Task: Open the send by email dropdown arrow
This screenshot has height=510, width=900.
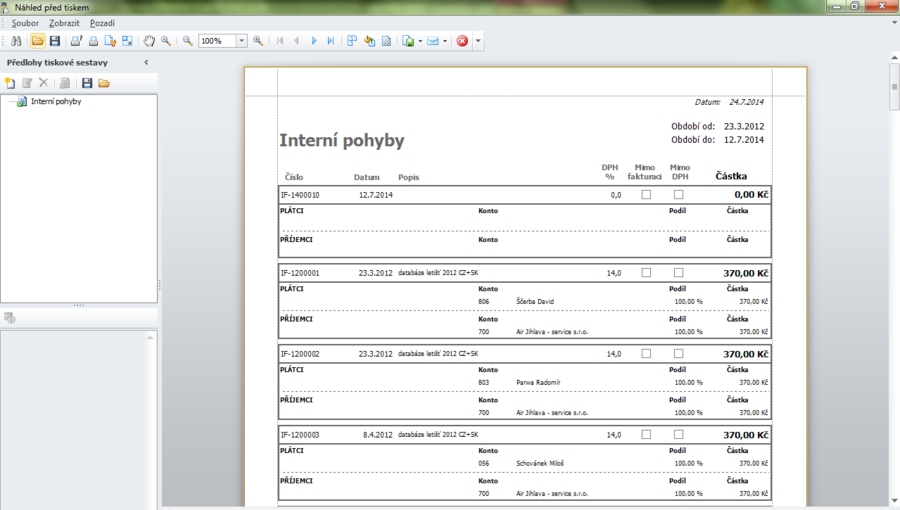Action: tap(445, 41)
